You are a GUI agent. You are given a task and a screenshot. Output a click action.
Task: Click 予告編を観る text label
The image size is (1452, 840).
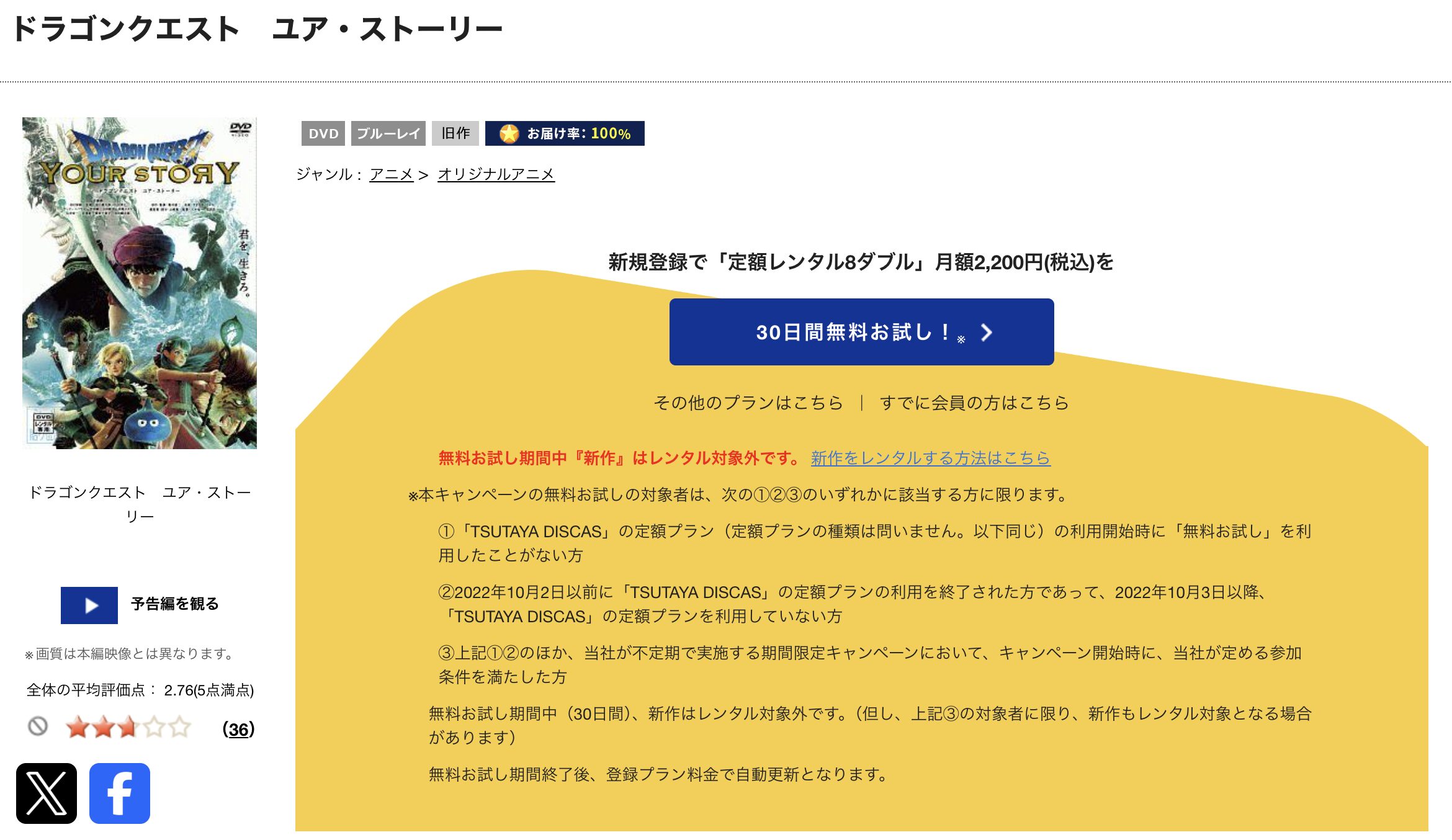pyautogui.click(x=175, y=604)
